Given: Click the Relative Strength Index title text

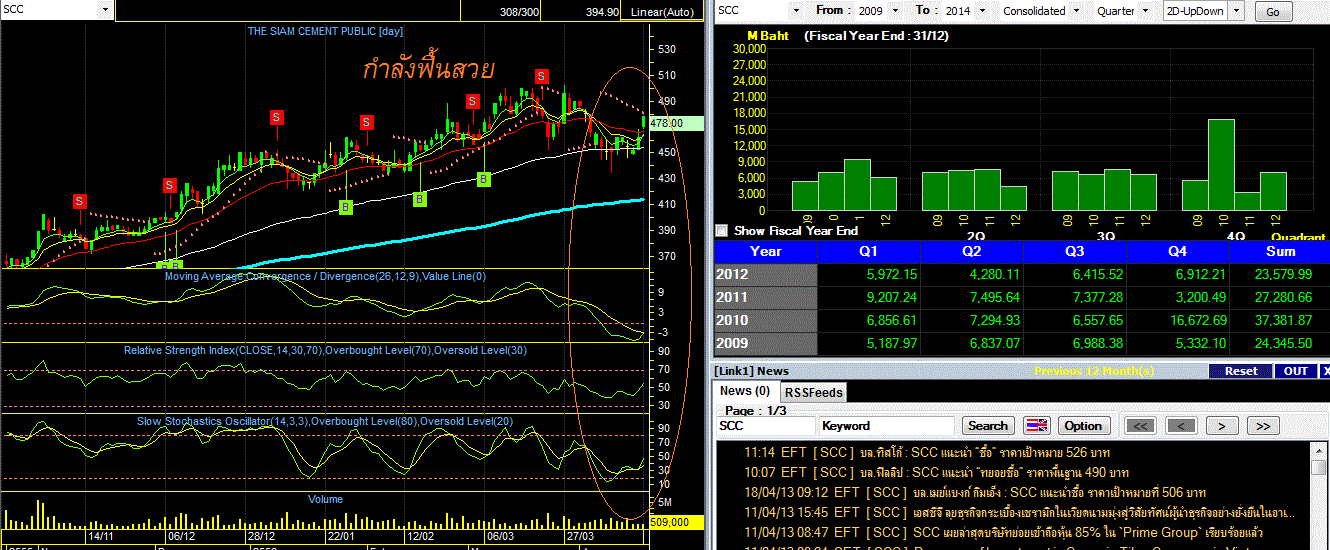Looking at the screenshot, I should 325,350.
